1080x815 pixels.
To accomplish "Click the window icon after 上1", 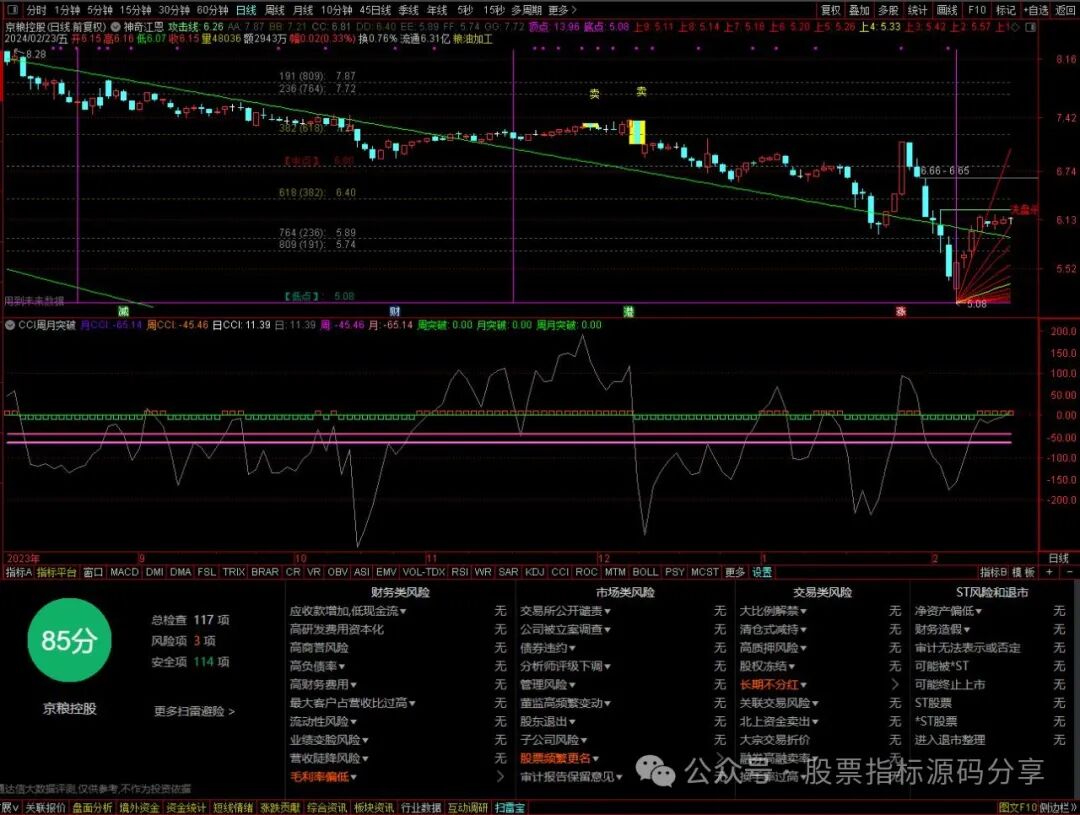I will click(1030, 27).
